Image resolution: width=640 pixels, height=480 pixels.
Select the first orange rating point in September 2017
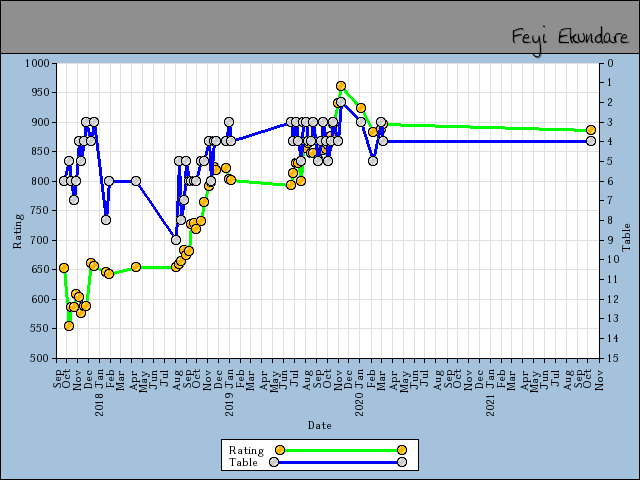coord(64,268)
